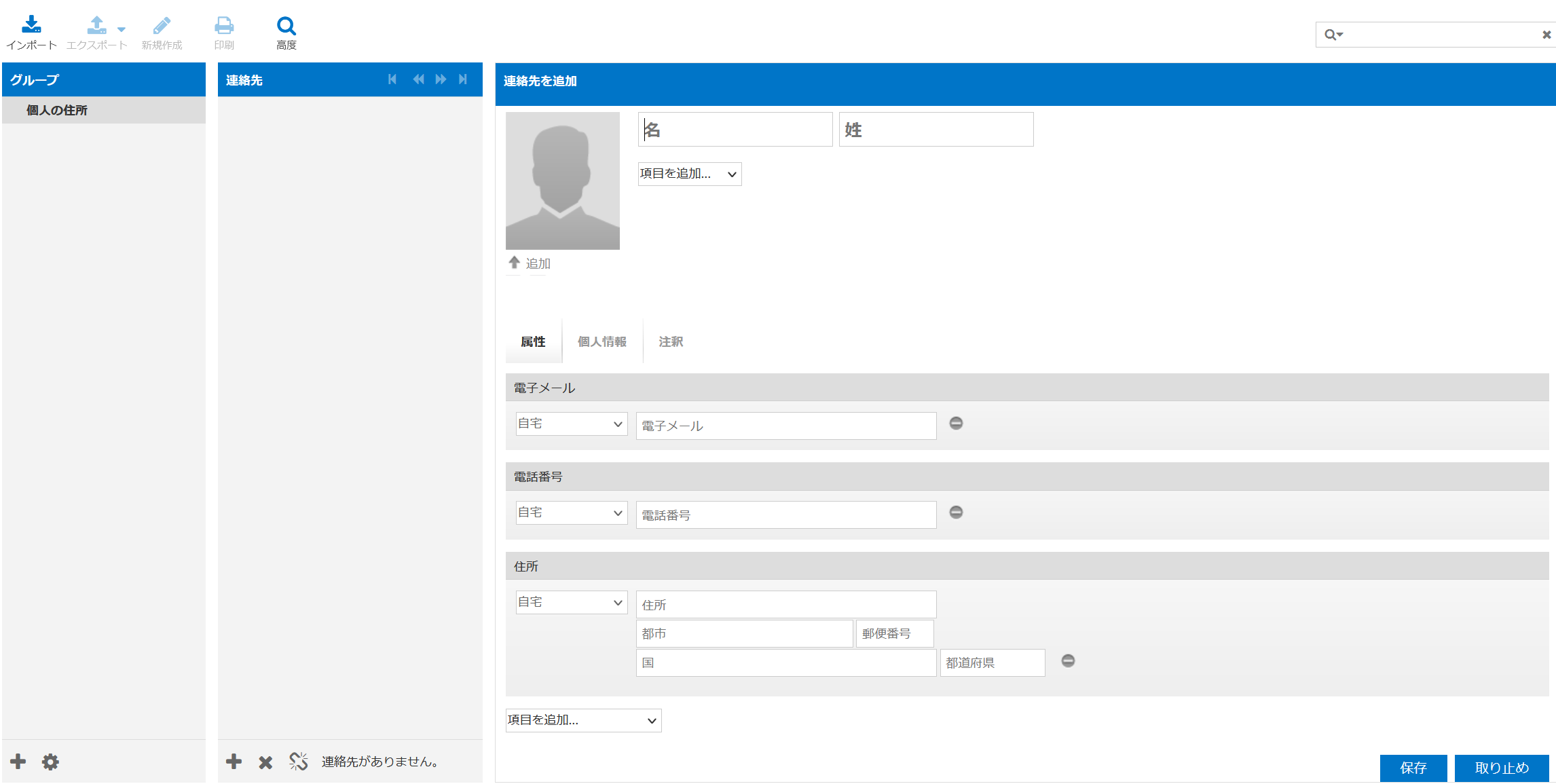Click the add contact plus icon
Screen dimensions: 1556x784
pyautogui.click(x=234, y=762)
